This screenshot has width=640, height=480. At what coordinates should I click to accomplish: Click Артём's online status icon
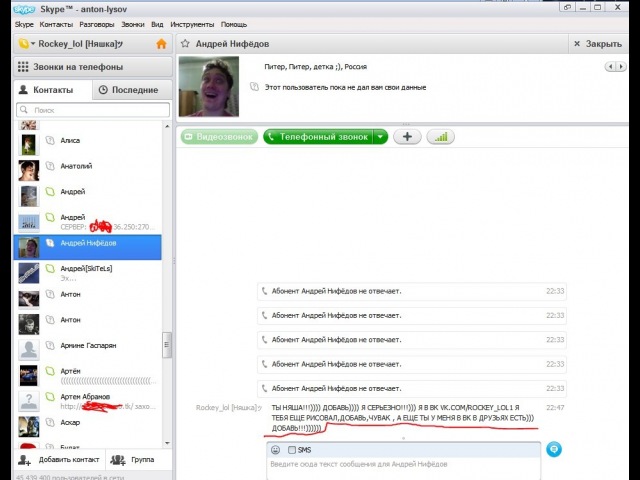[x=50, y=371]
